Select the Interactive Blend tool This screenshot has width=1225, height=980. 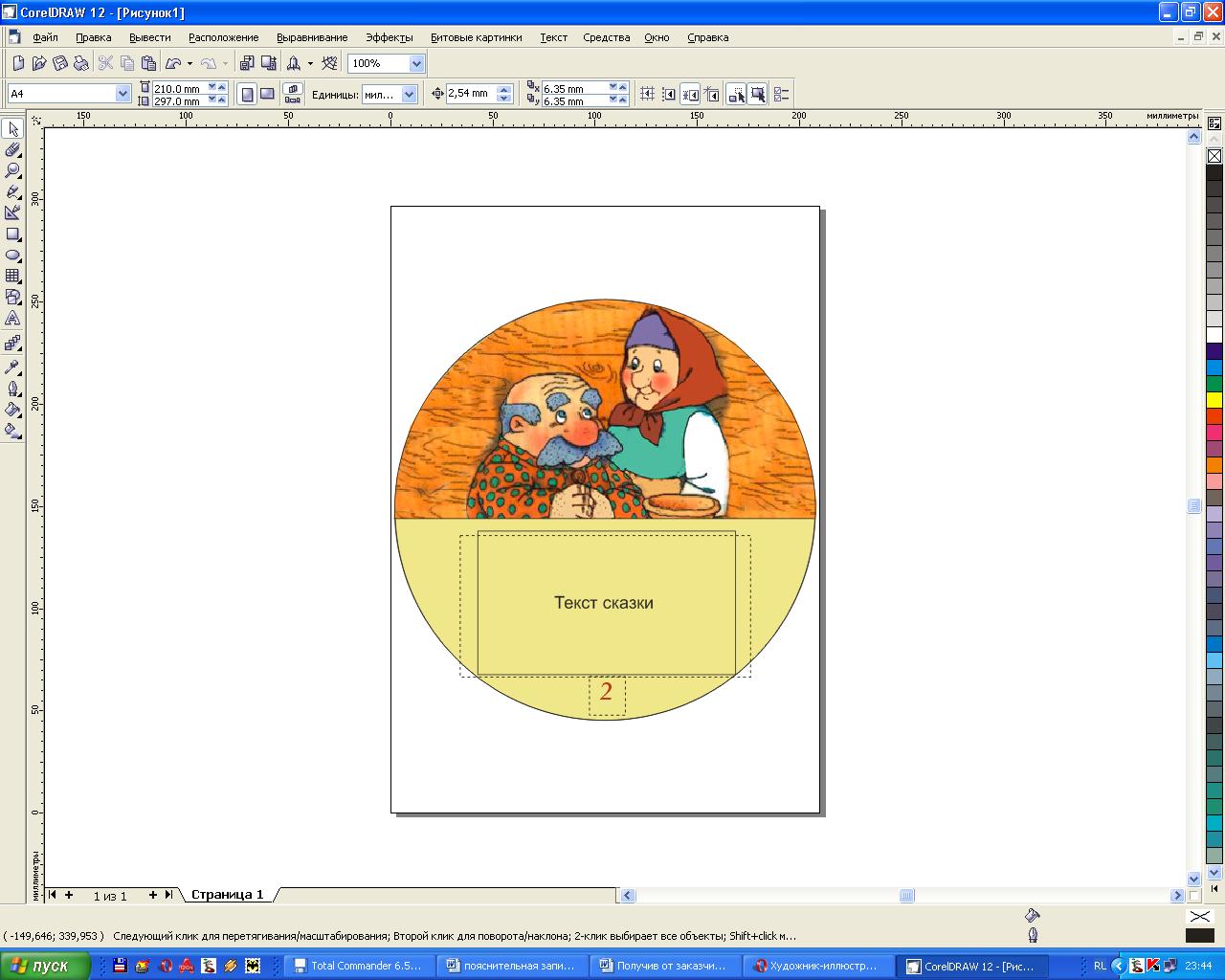coord(12,343)
